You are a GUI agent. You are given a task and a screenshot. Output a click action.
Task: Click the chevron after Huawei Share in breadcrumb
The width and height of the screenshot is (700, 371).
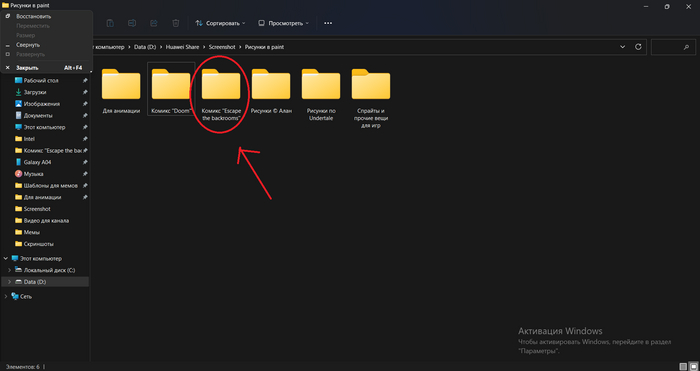[204, 47]
